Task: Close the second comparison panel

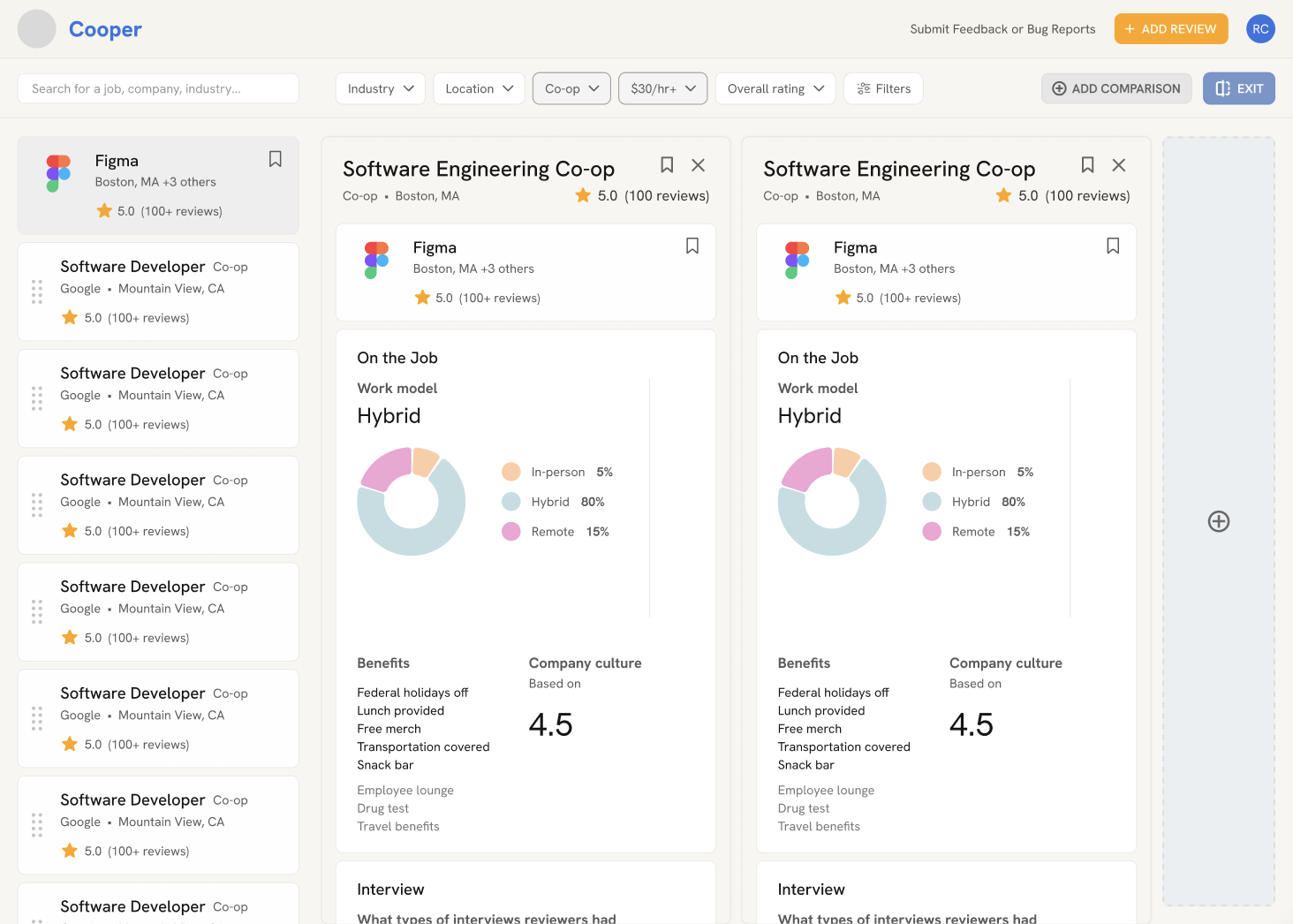Action: [1118, 165]
